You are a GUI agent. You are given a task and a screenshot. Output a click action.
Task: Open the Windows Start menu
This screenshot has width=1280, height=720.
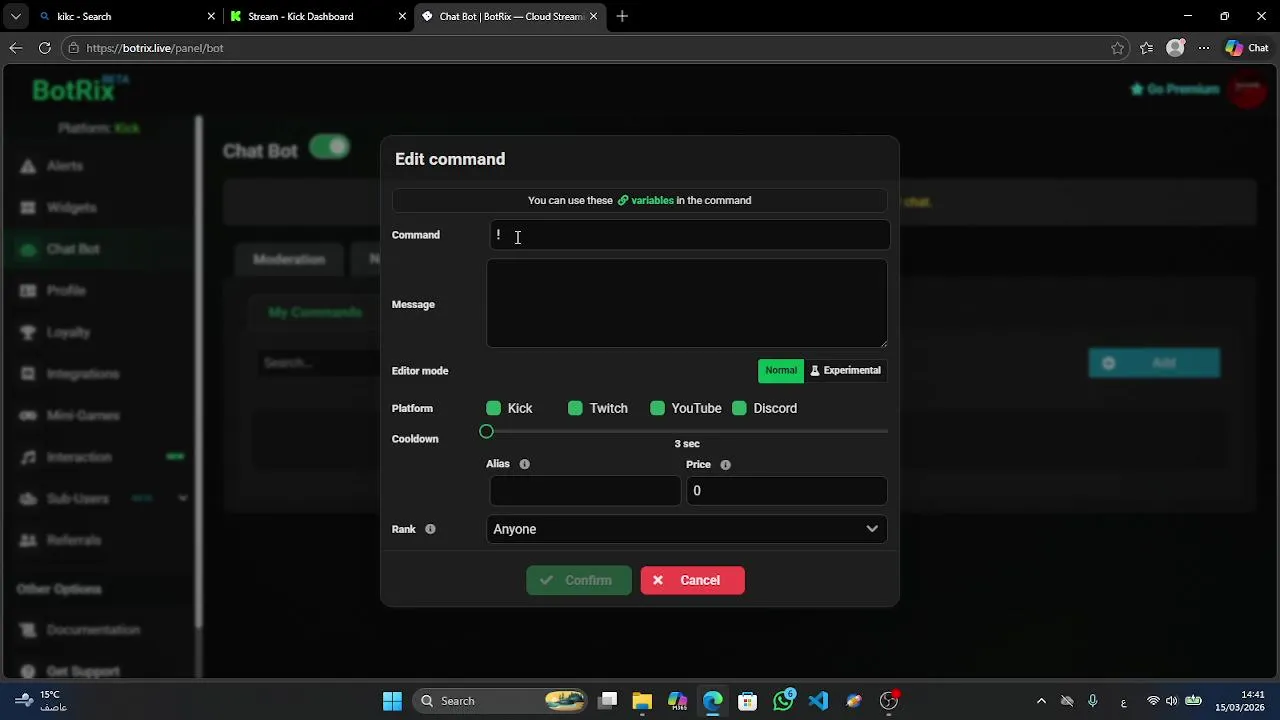[x=392, y=701]
